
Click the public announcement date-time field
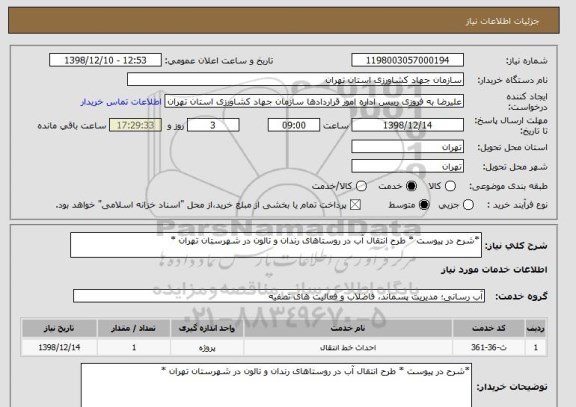(105, 60)
